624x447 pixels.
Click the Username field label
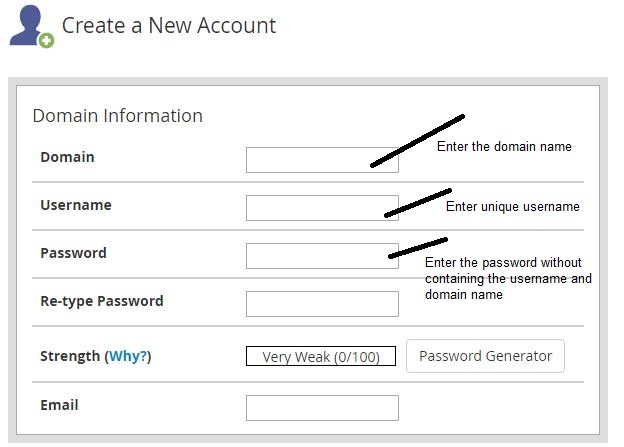coord(76,205)
